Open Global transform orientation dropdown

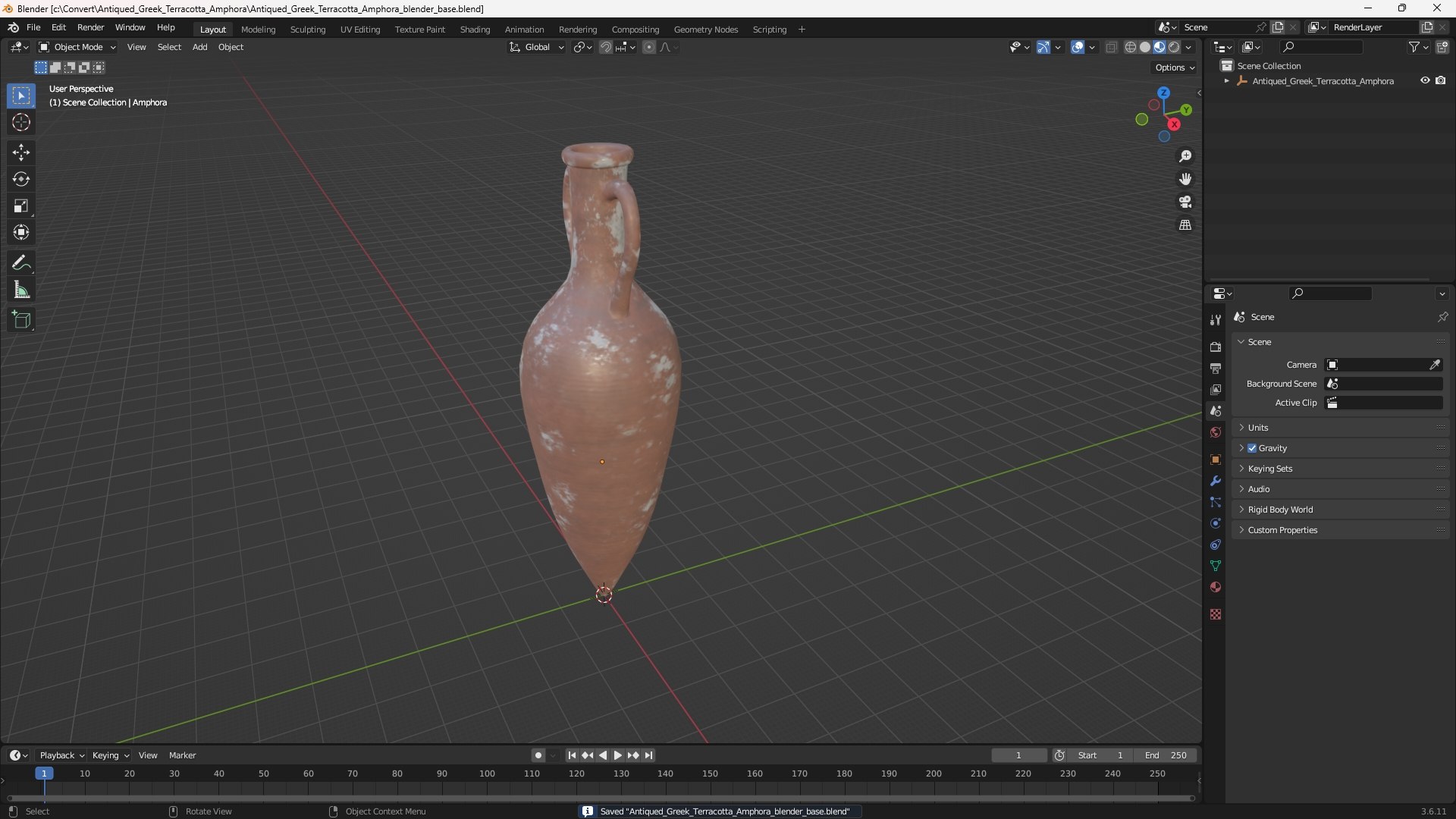point(536,47)
